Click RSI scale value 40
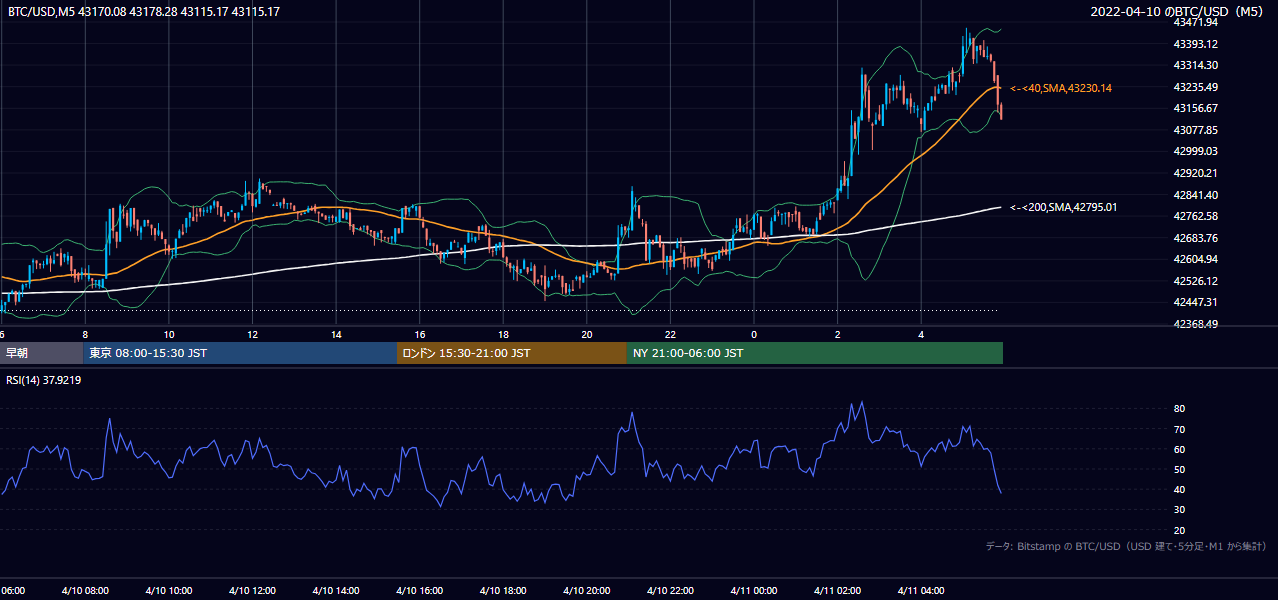The image size is (1278, 600). tap(1179, 490)
